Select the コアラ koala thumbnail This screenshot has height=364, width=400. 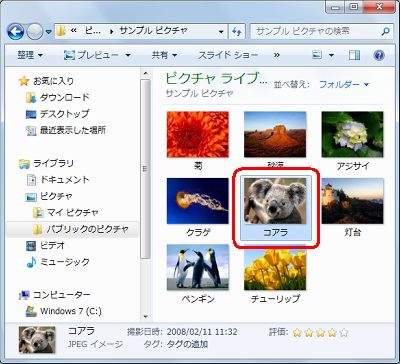275,201
